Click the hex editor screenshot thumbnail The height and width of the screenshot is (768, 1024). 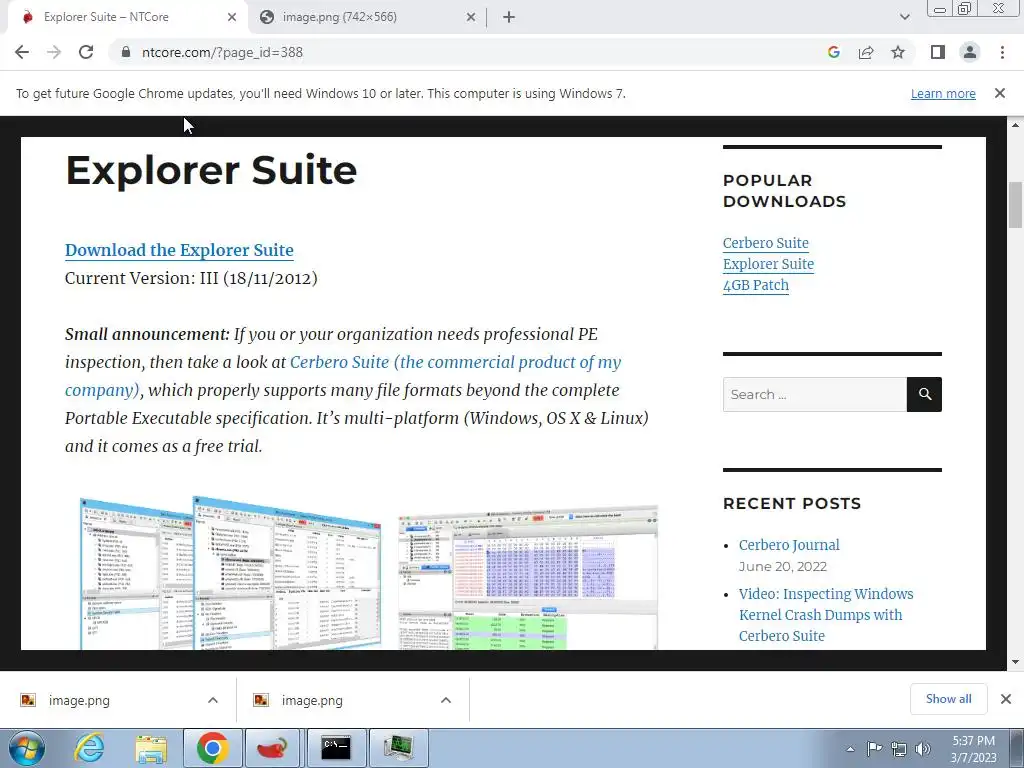coord(528,577)
